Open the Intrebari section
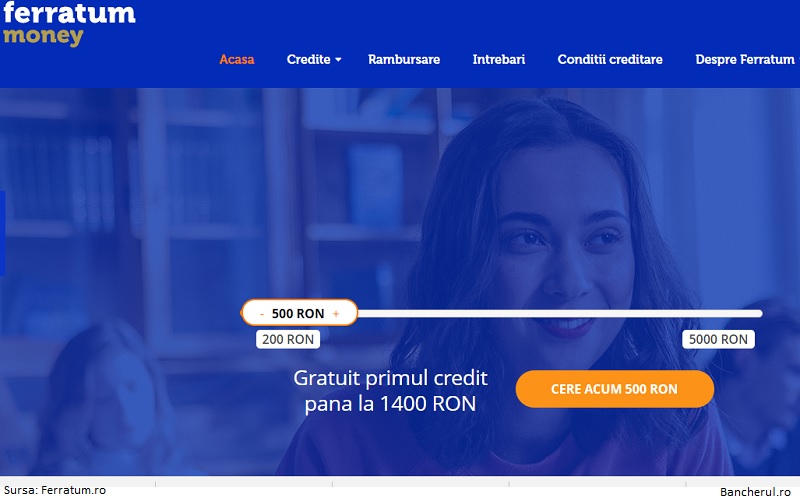Screen dimensions: 800x503 (x=498, y=59)
